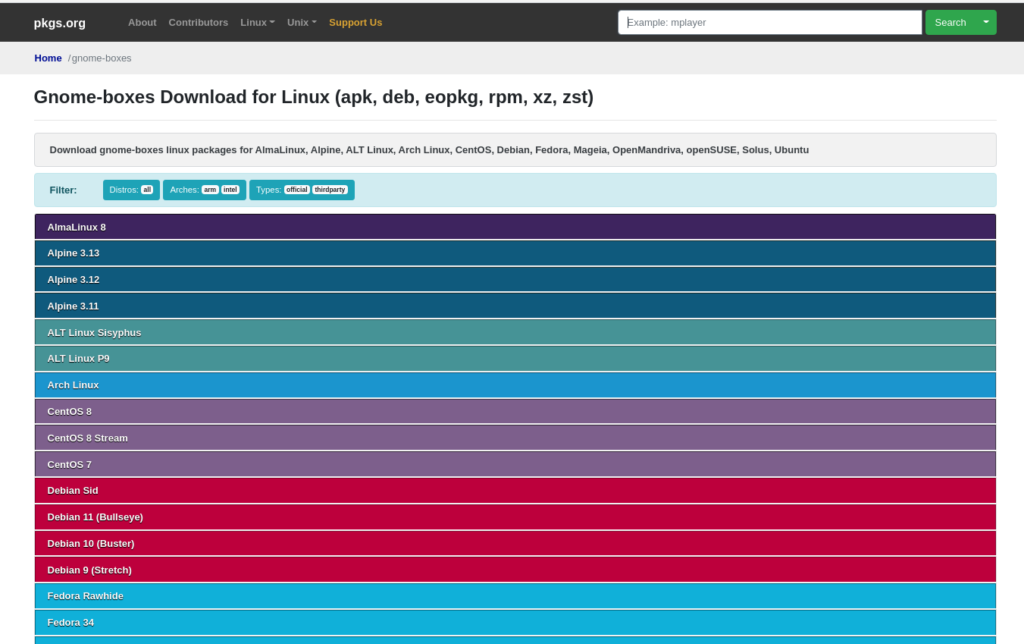Expand the AlmaLinux 8 section

pos(515,227)
